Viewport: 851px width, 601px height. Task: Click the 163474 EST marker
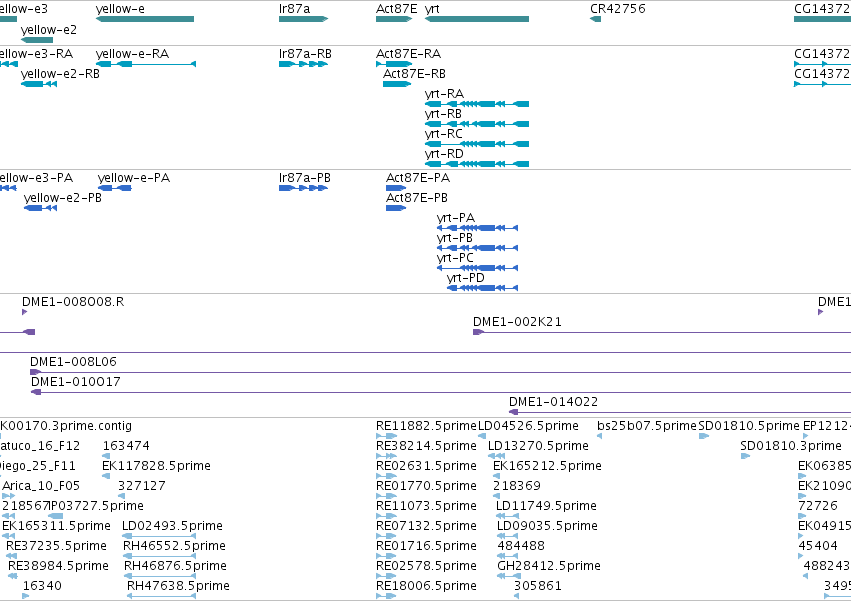[106, 456]
